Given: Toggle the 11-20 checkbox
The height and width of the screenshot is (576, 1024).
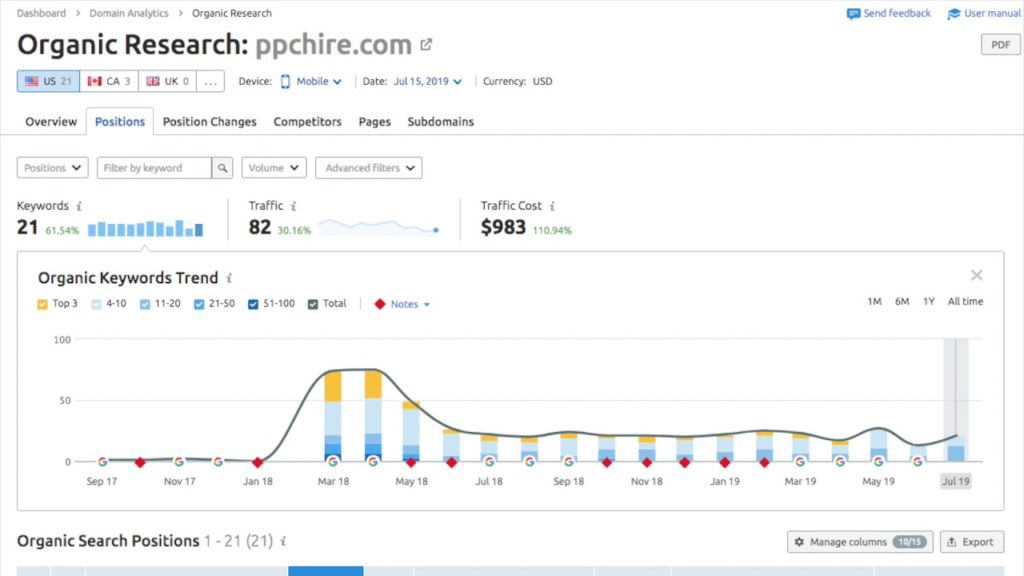Looking at the screenshot, I should [x=145, y=304].
